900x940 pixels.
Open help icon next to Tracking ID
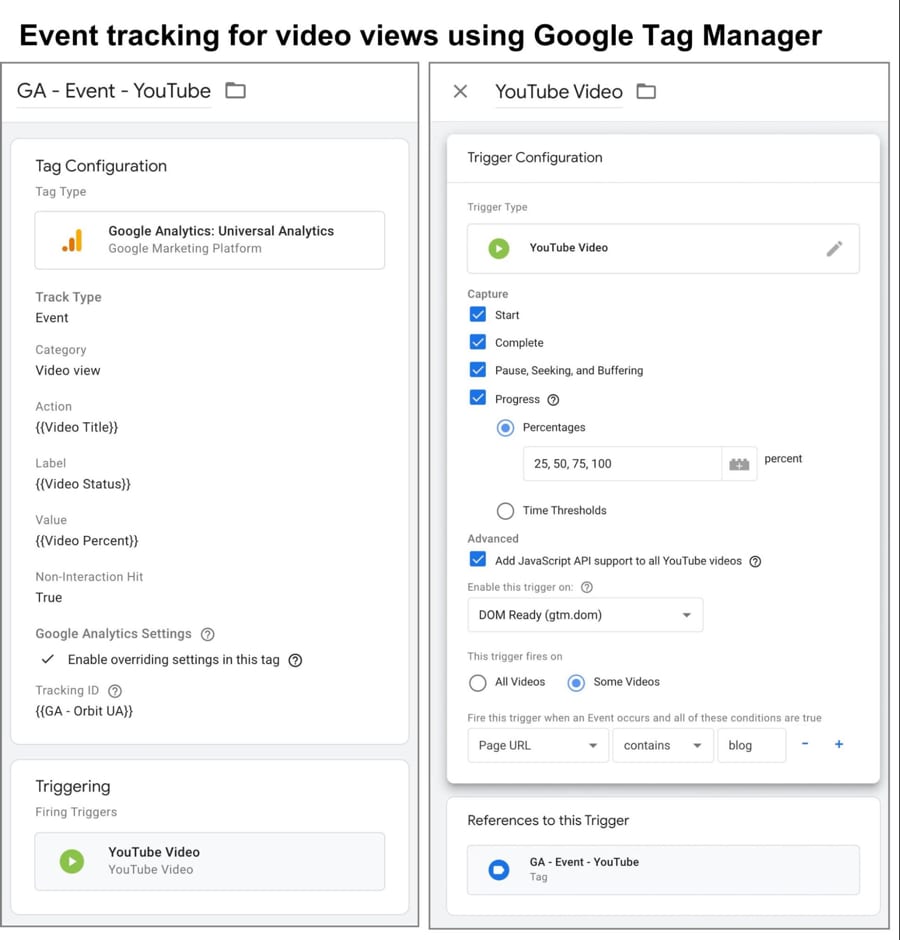click(x=115, y=691)
